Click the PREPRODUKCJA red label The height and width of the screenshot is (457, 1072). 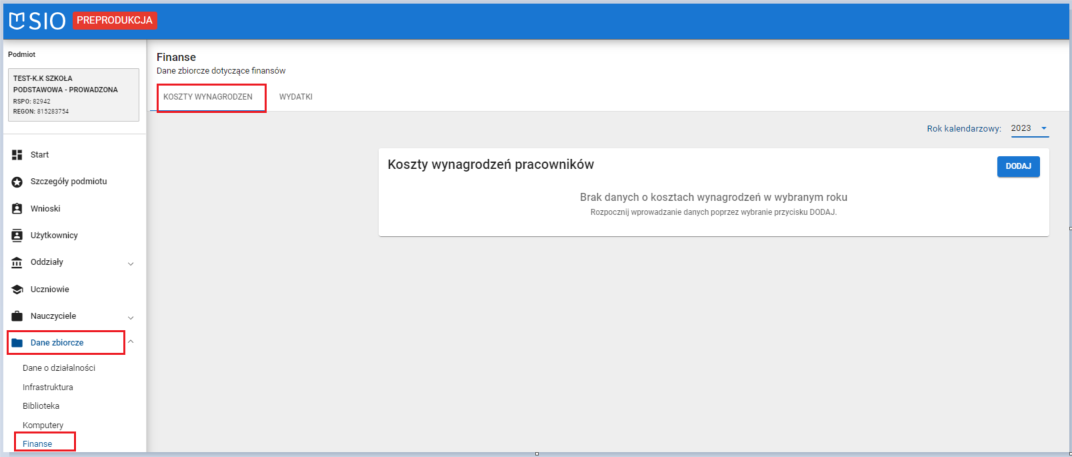115,21
